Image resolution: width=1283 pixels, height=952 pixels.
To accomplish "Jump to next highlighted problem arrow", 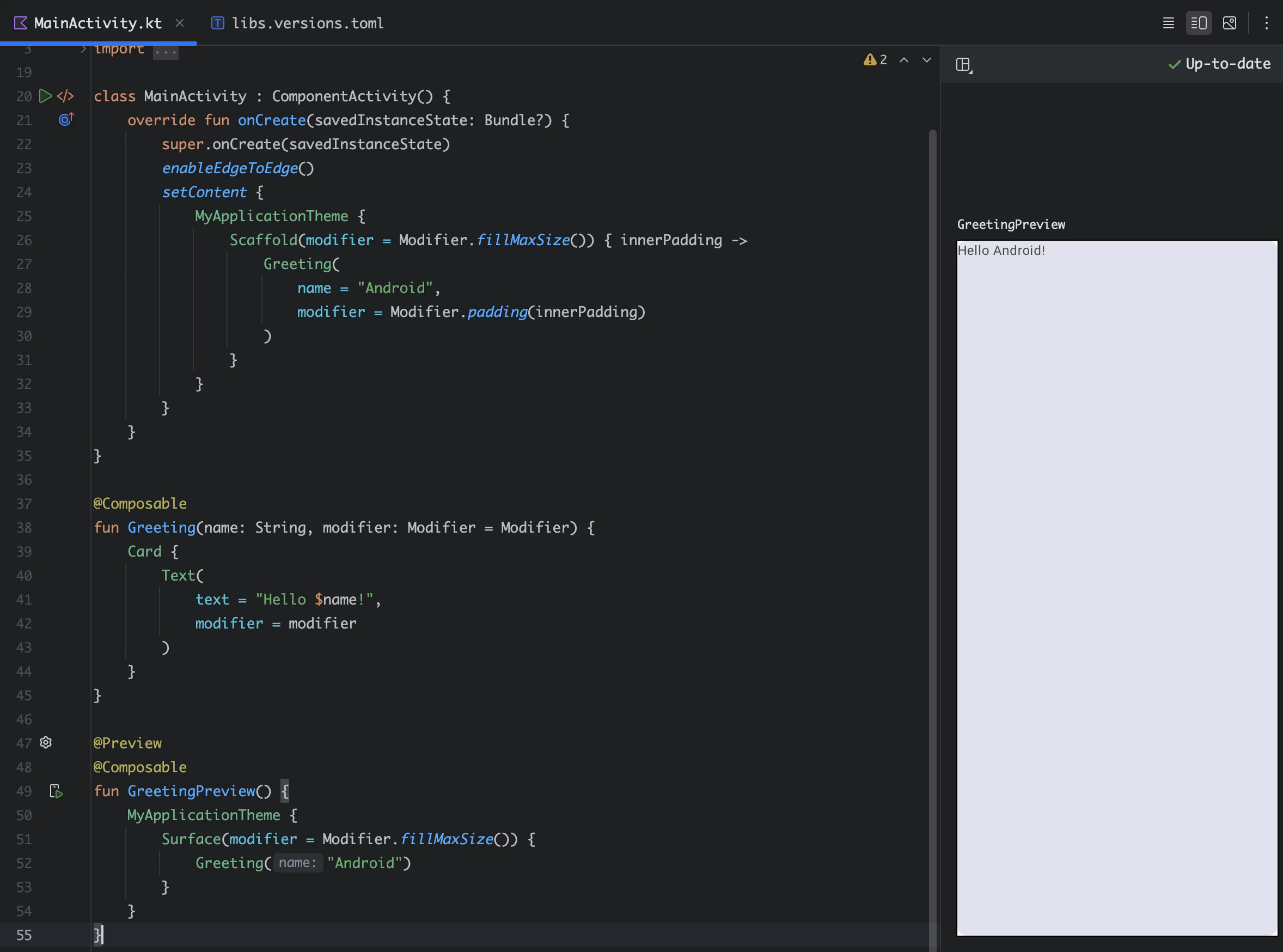I will (926, 60).
